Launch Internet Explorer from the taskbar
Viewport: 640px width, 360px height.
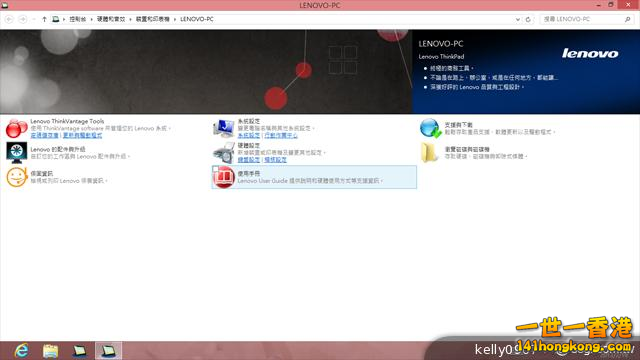(x=21, y=351)
